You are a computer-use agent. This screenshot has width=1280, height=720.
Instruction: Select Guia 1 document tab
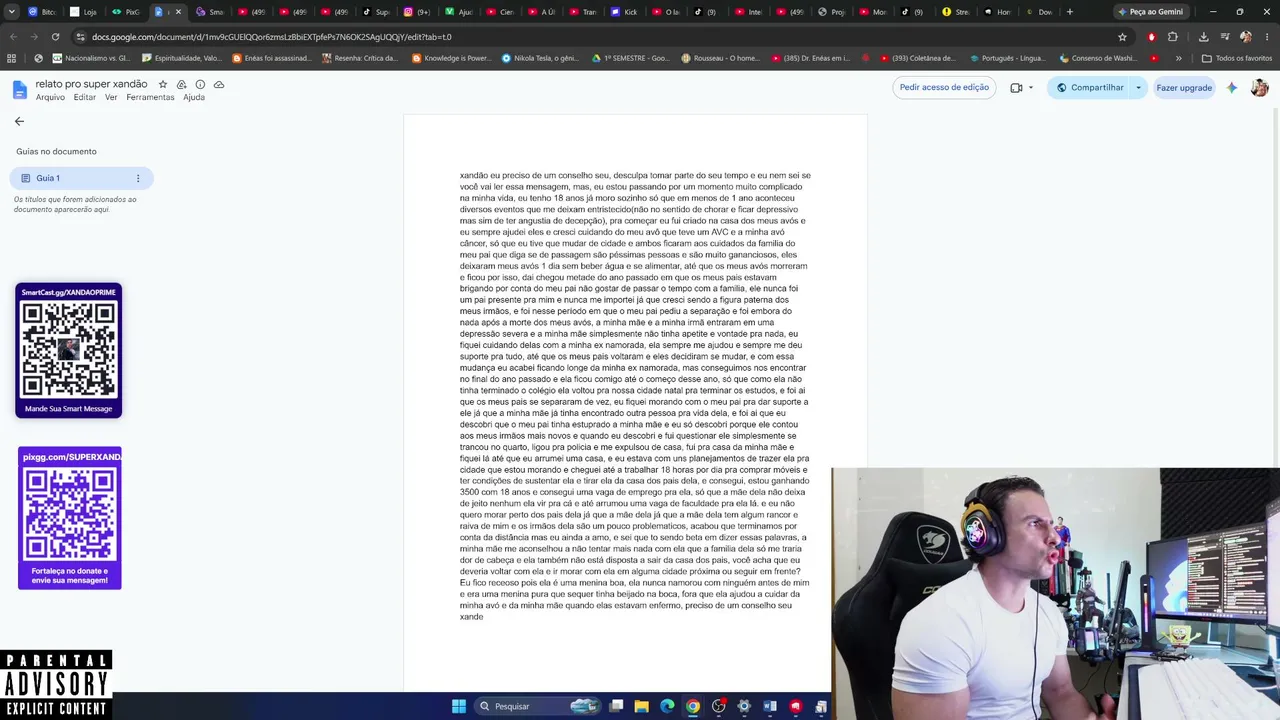pos(81,178)
